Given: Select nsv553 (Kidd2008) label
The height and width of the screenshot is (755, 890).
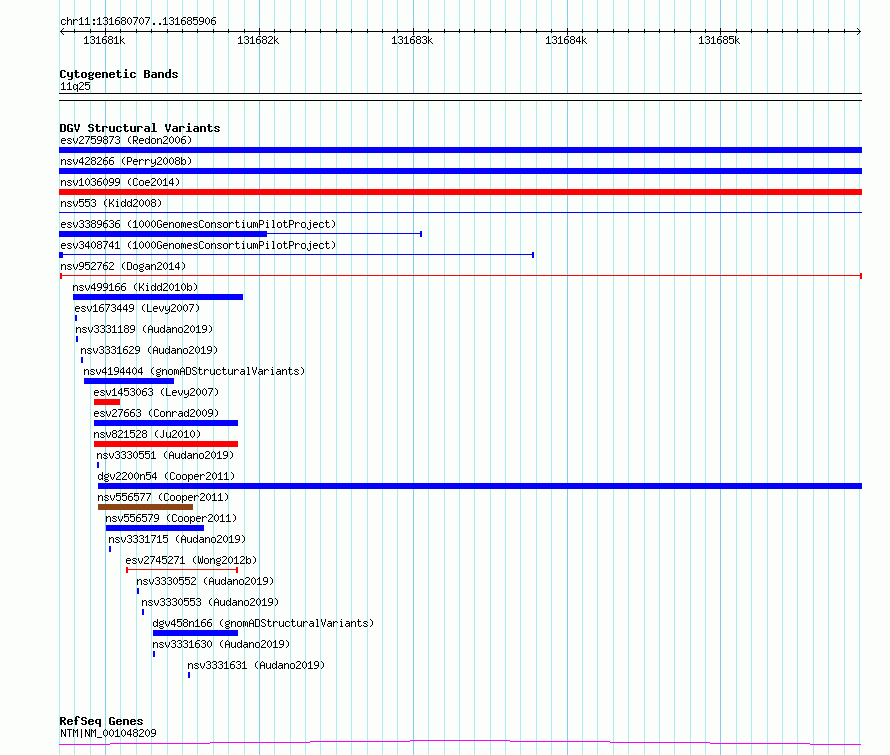Looking at the screenshot, I should coord(111,203).
